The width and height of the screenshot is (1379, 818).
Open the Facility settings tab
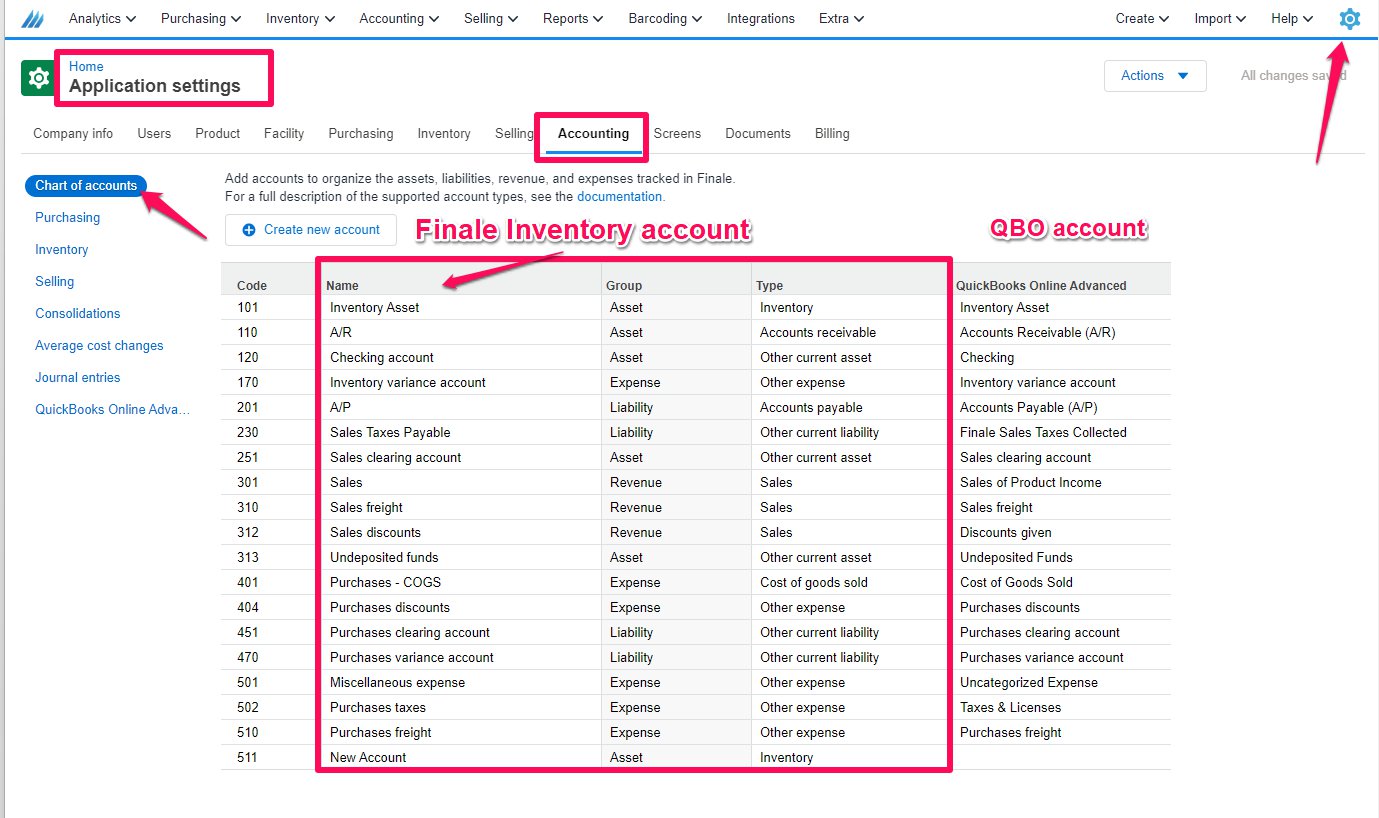point(284,133)
